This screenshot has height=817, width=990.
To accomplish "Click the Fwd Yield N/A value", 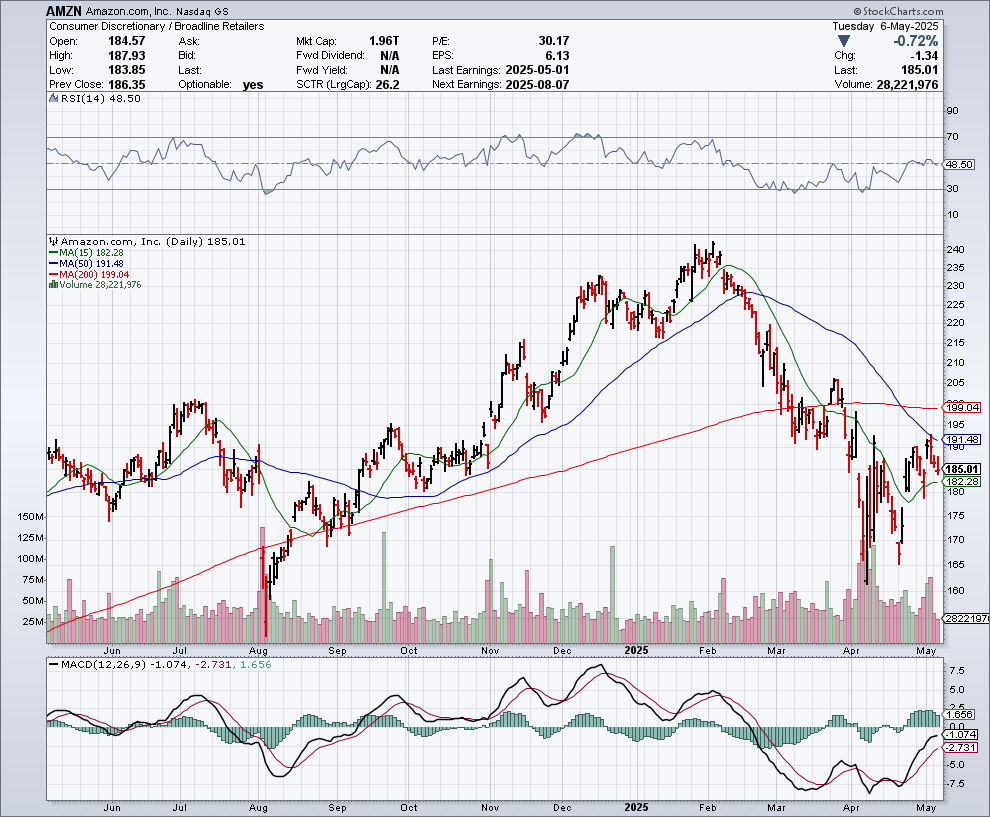I will pos(390,70).
